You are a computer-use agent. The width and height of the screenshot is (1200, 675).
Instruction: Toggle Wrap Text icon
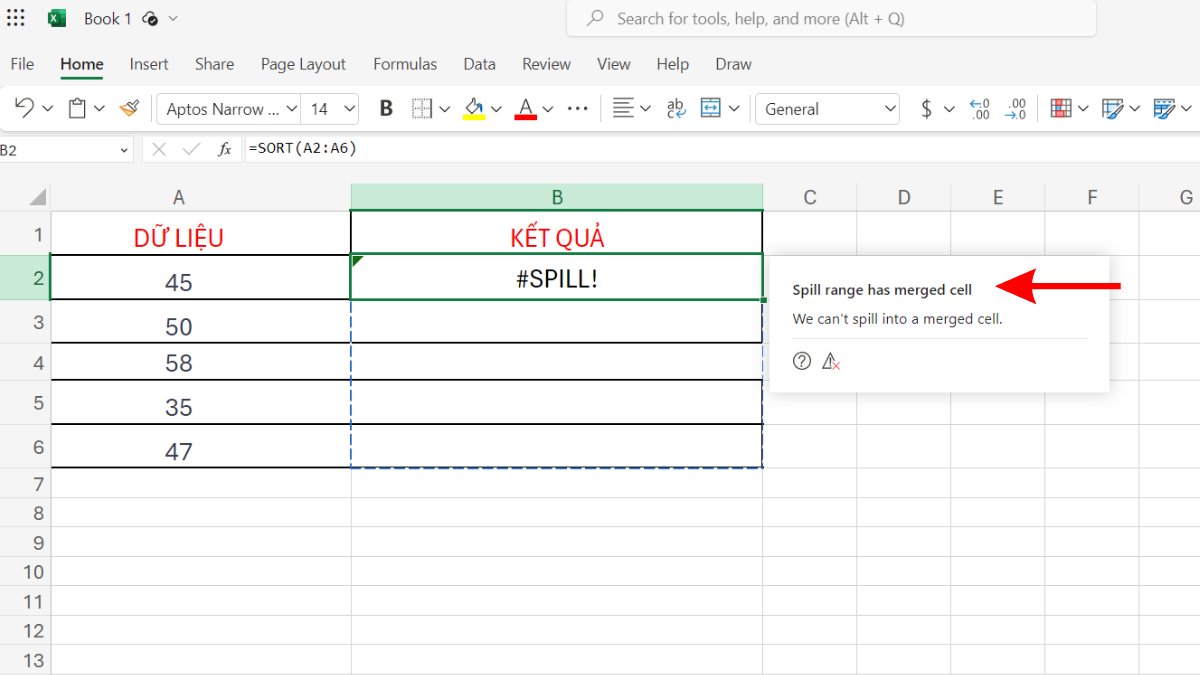point(676,108)
